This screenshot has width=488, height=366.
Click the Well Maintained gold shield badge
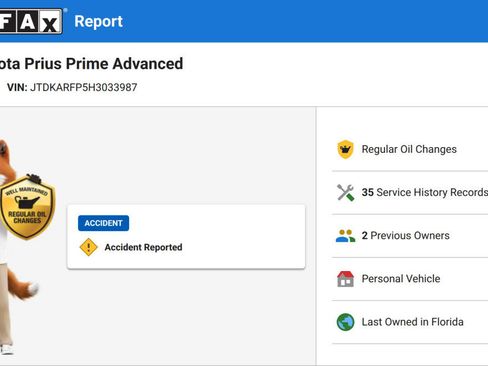[x=27, y=207]
